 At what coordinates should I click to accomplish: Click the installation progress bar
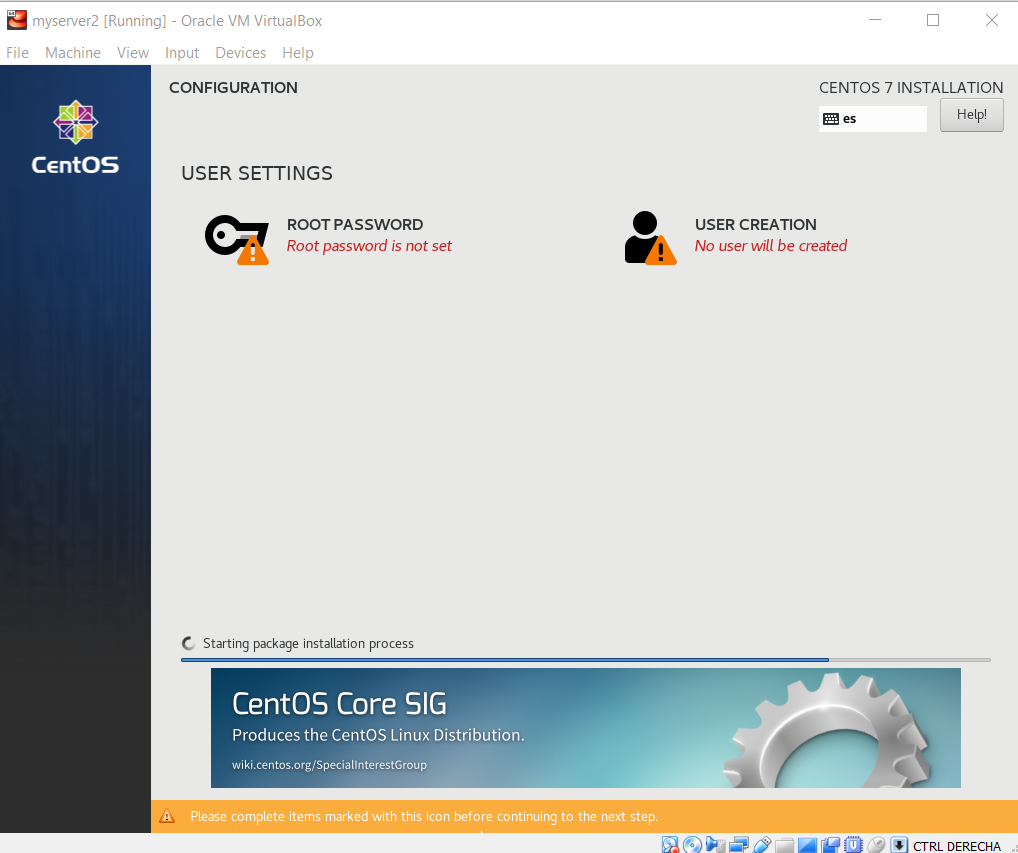(x=586, y=660)
